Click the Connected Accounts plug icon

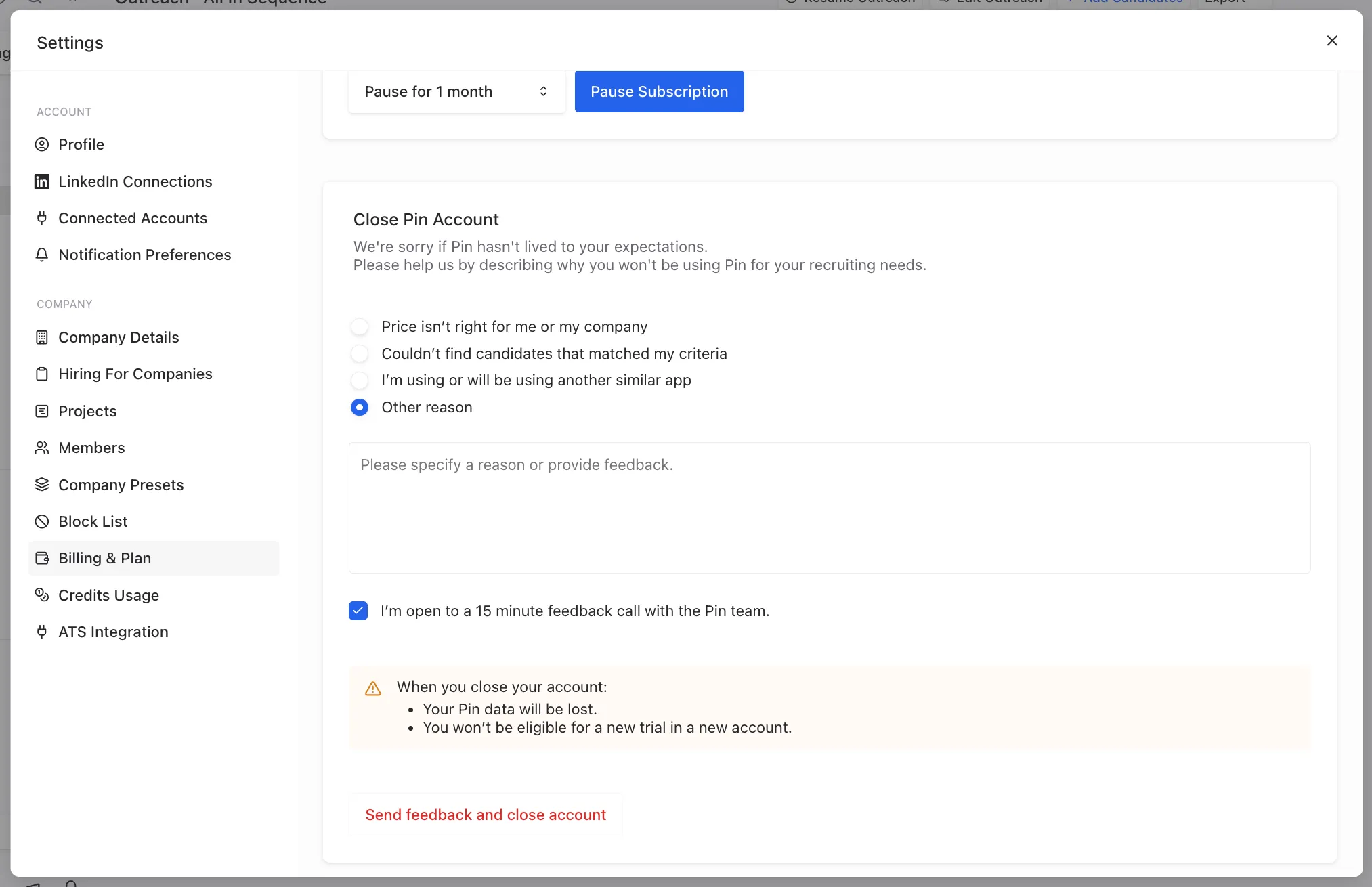(x=42, y=218)
